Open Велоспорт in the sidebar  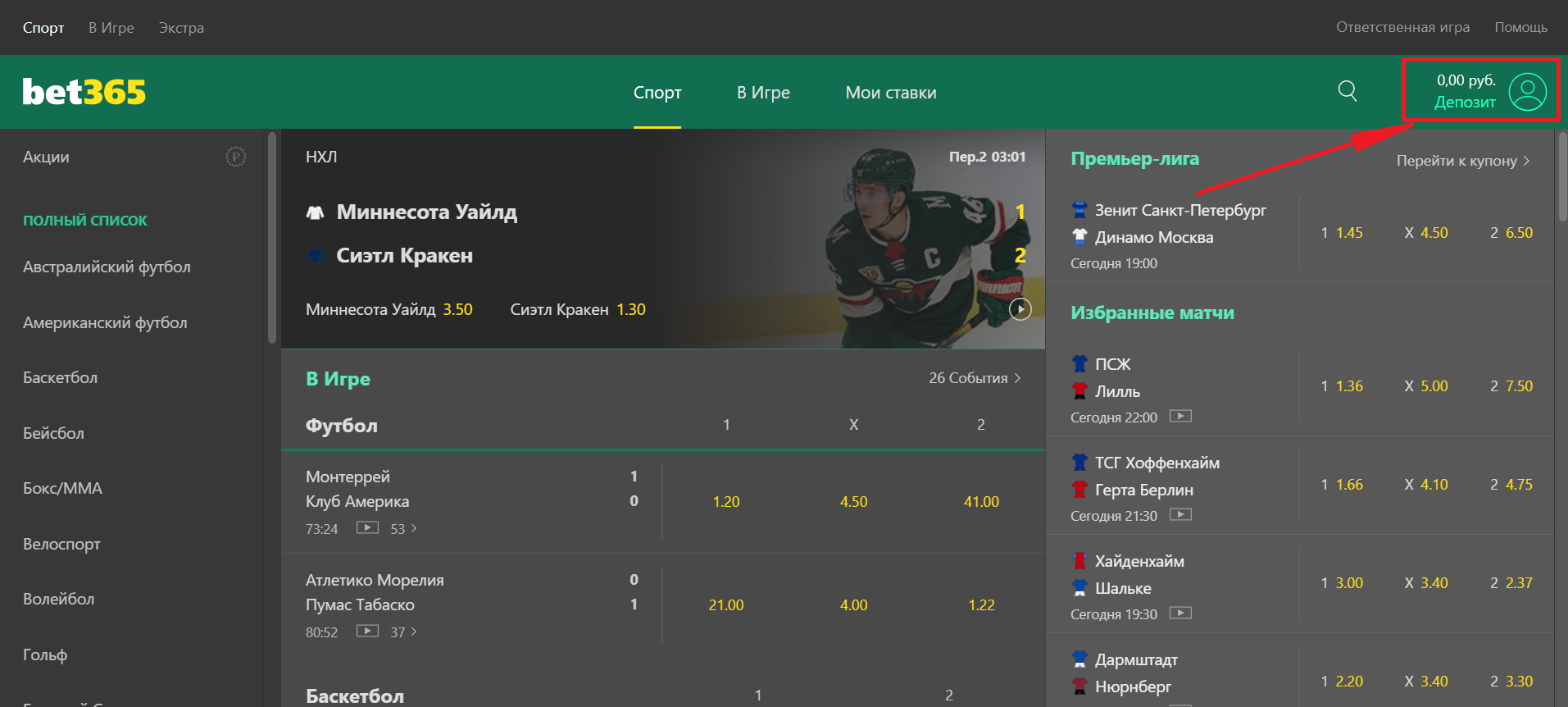(61, 544)
